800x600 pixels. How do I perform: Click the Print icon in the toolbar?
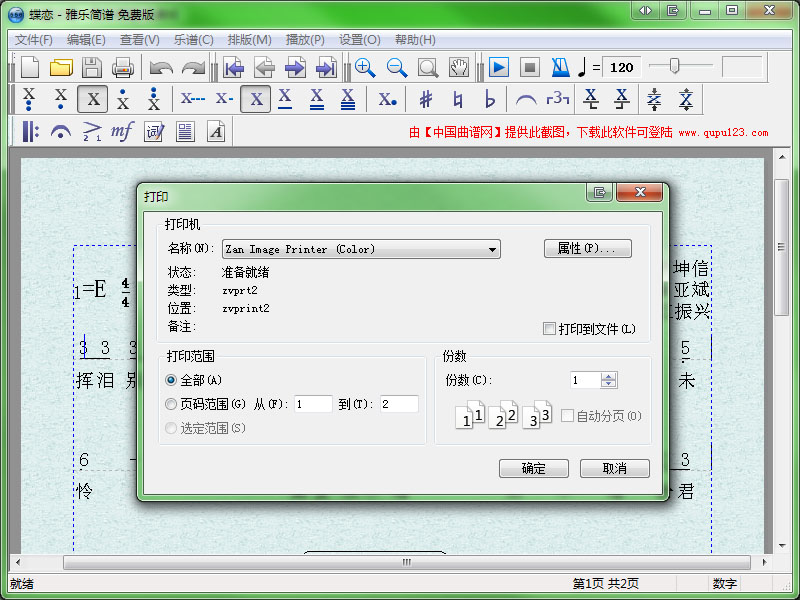122,68
